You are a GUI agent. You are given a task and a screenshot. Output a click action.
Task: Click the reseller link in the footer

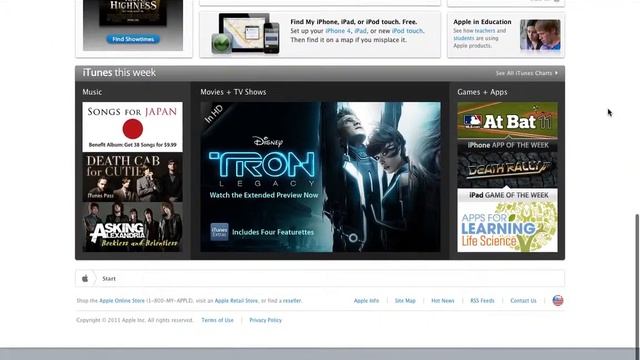pyautogui.click(x=292, y=301)
